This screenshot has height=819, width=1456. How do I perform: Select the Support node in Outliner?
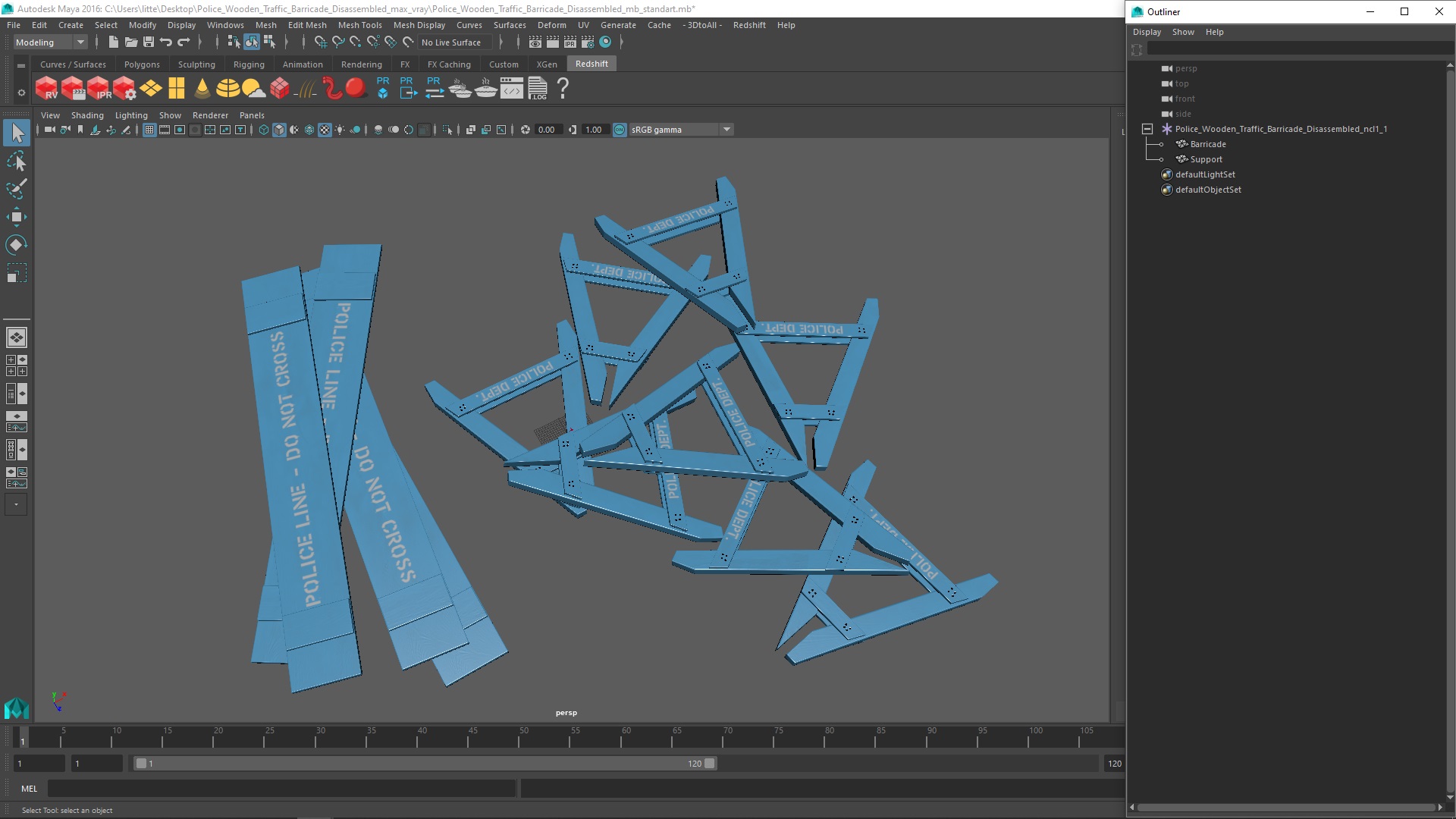tap(1206, 159)
